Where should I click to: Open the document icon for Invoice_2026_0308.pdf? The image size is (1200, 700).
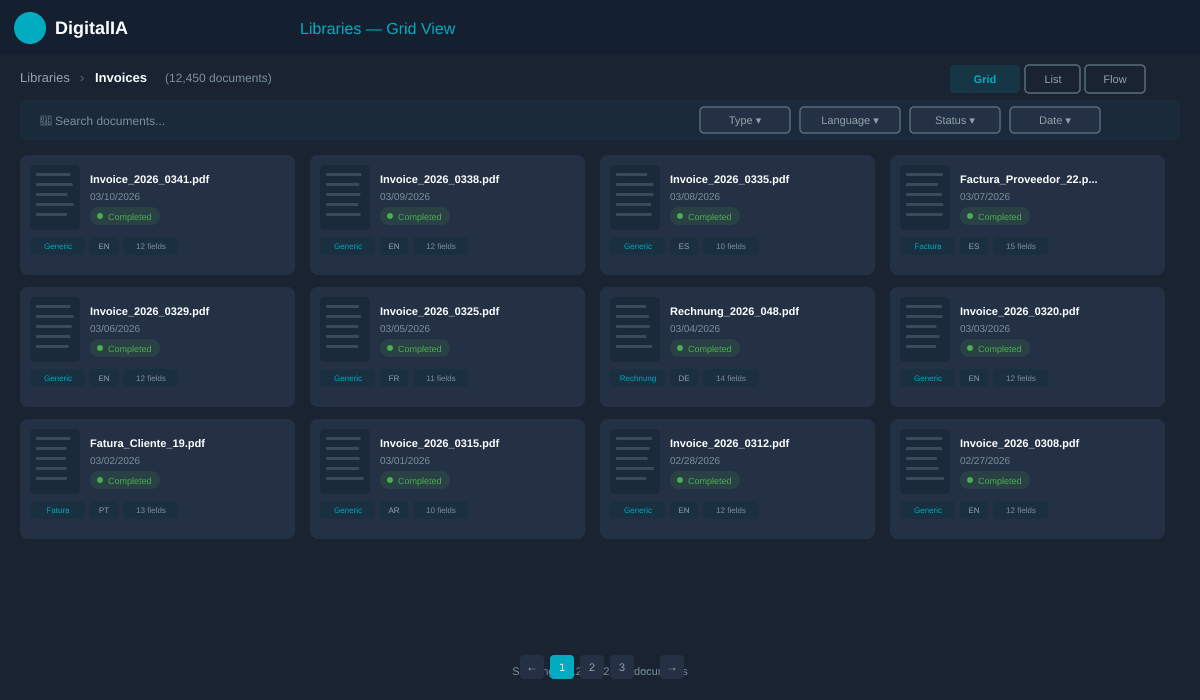(x=924, y=460)
